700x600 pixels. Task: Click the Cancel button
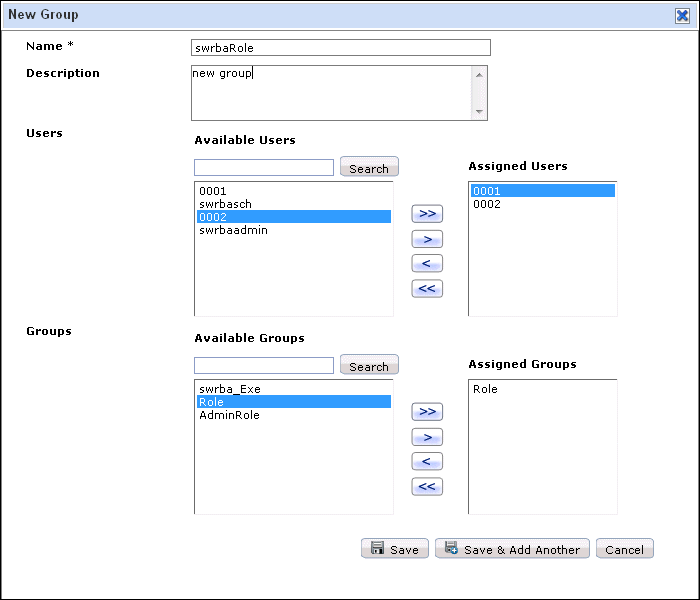tap(625, 549)
